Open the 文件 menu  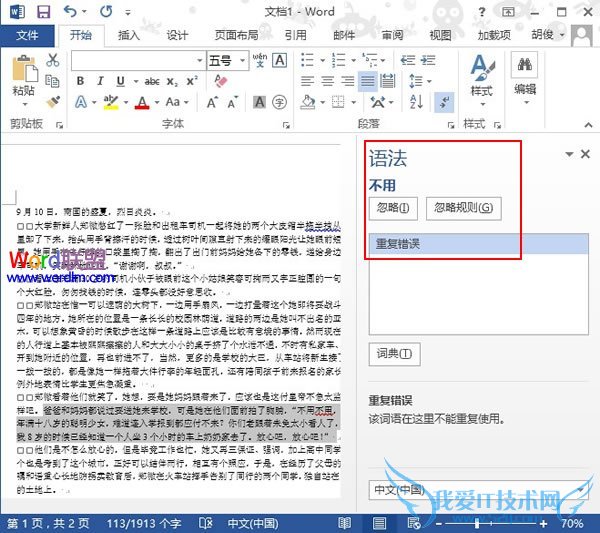pos(27,35)
